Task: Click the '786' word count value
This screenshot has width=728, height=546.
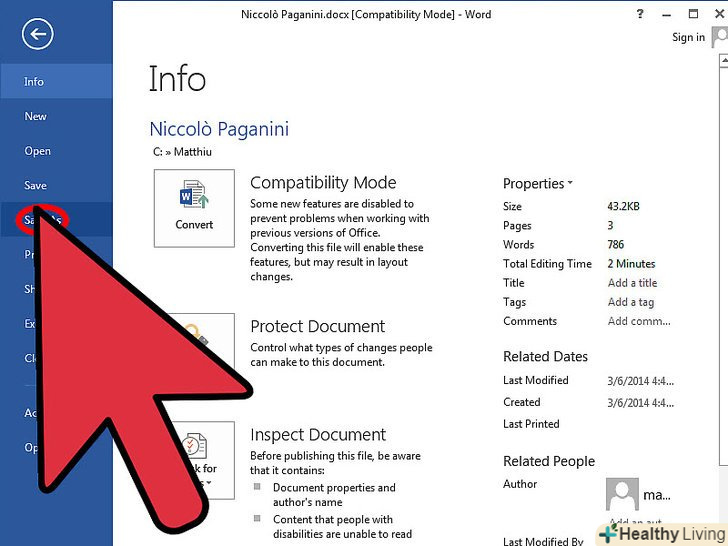Action: [616, 244]
